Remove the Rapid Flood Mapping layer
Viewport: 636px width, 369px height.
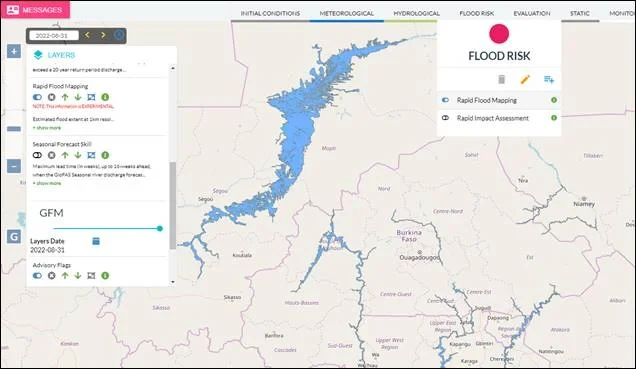click(52, 97)
